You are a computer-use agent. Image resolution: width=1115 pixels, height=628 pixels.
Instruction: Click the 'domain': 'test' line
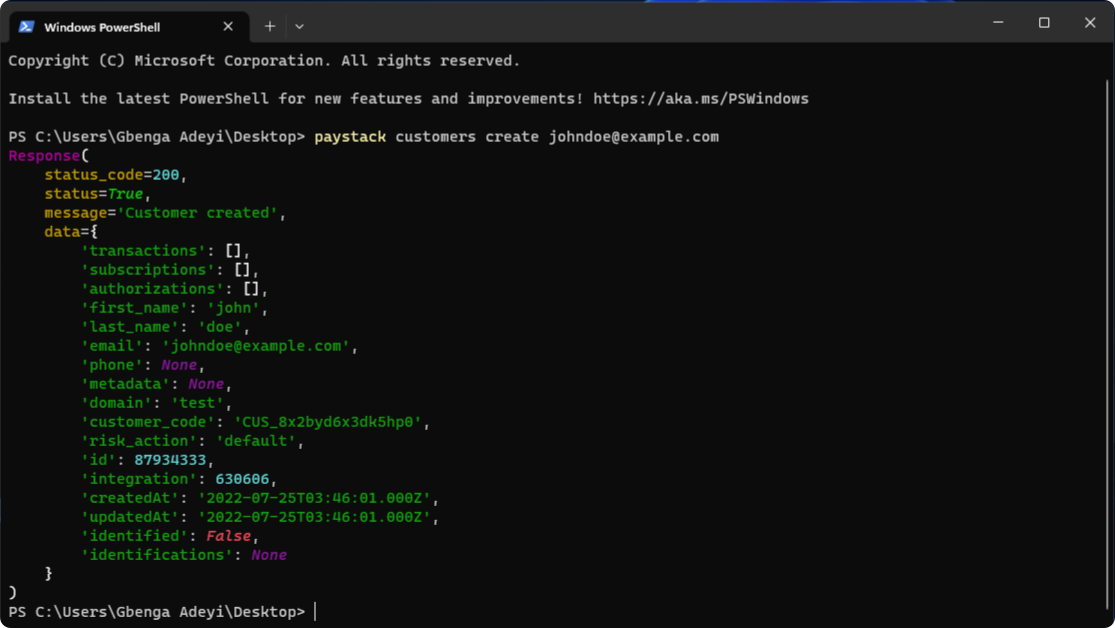[156, 403]
